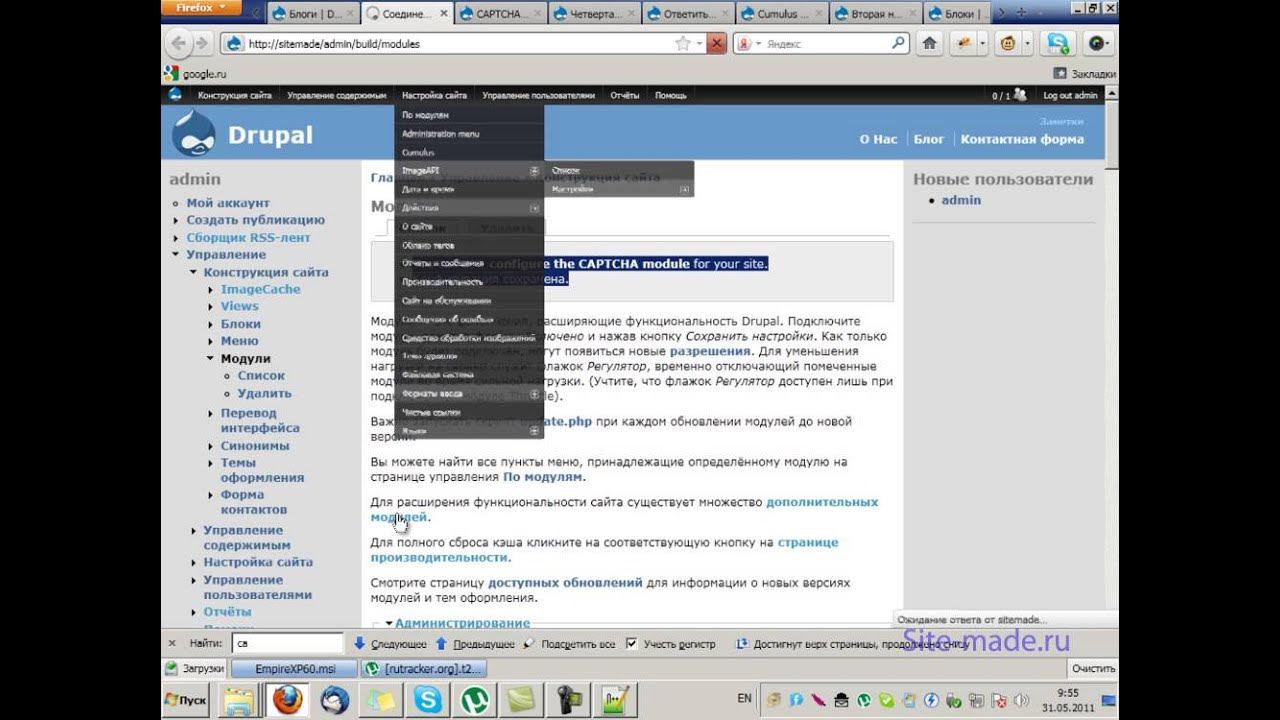Open the Отчёты admin menu
This screenshot has height=720, width=1280.
[x=625, y=95]
